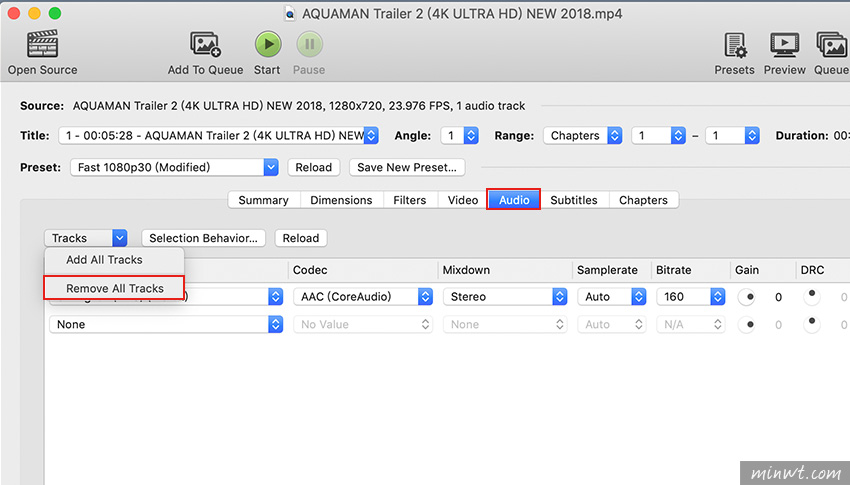Viewport: 850px width, 485px height.
Task: Click the first track's DRC dial
Action: [x=812, y=297]
